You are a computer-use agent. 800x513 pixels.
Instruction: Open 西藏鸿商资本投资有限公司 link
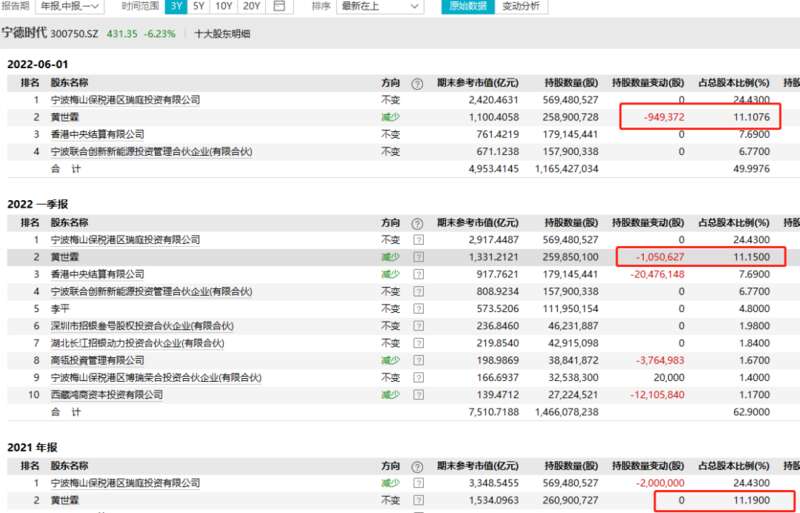click(x=107, y=396)
